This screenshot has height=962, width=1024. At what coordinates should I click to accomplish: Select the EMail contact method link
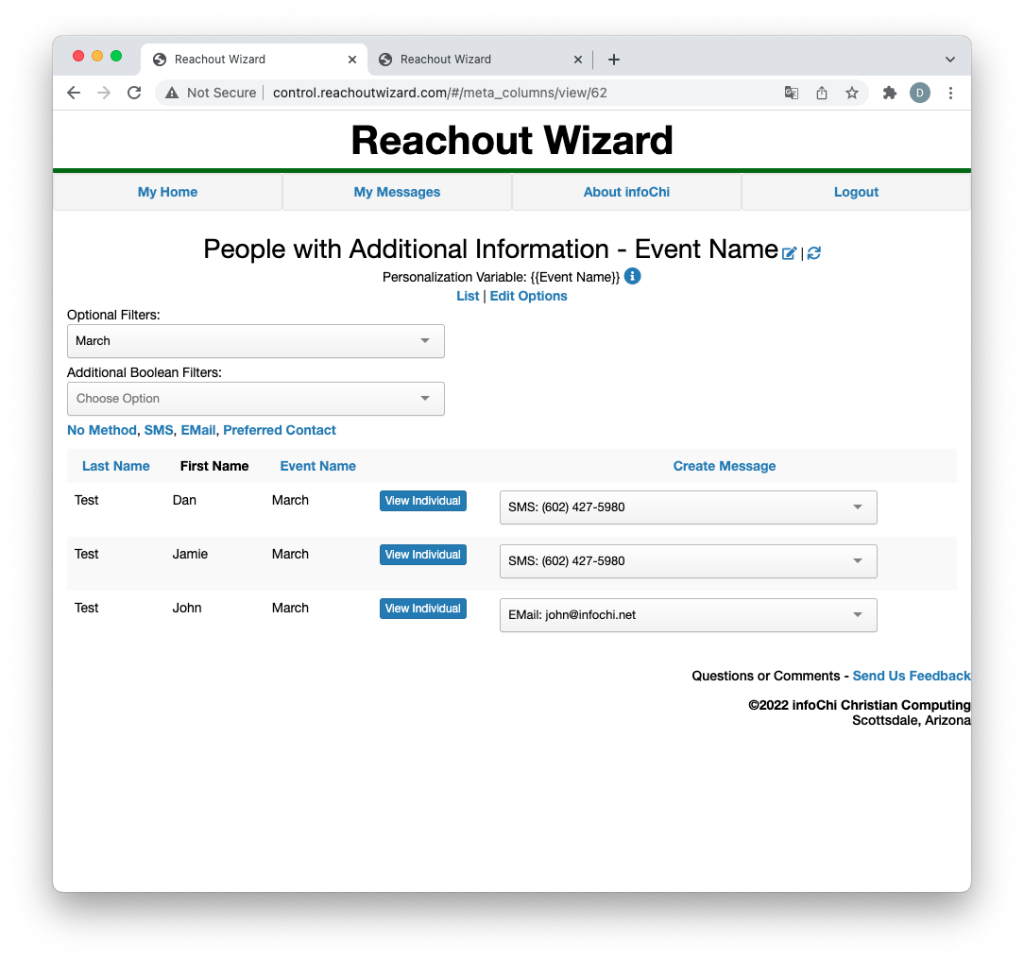[198, 430]
